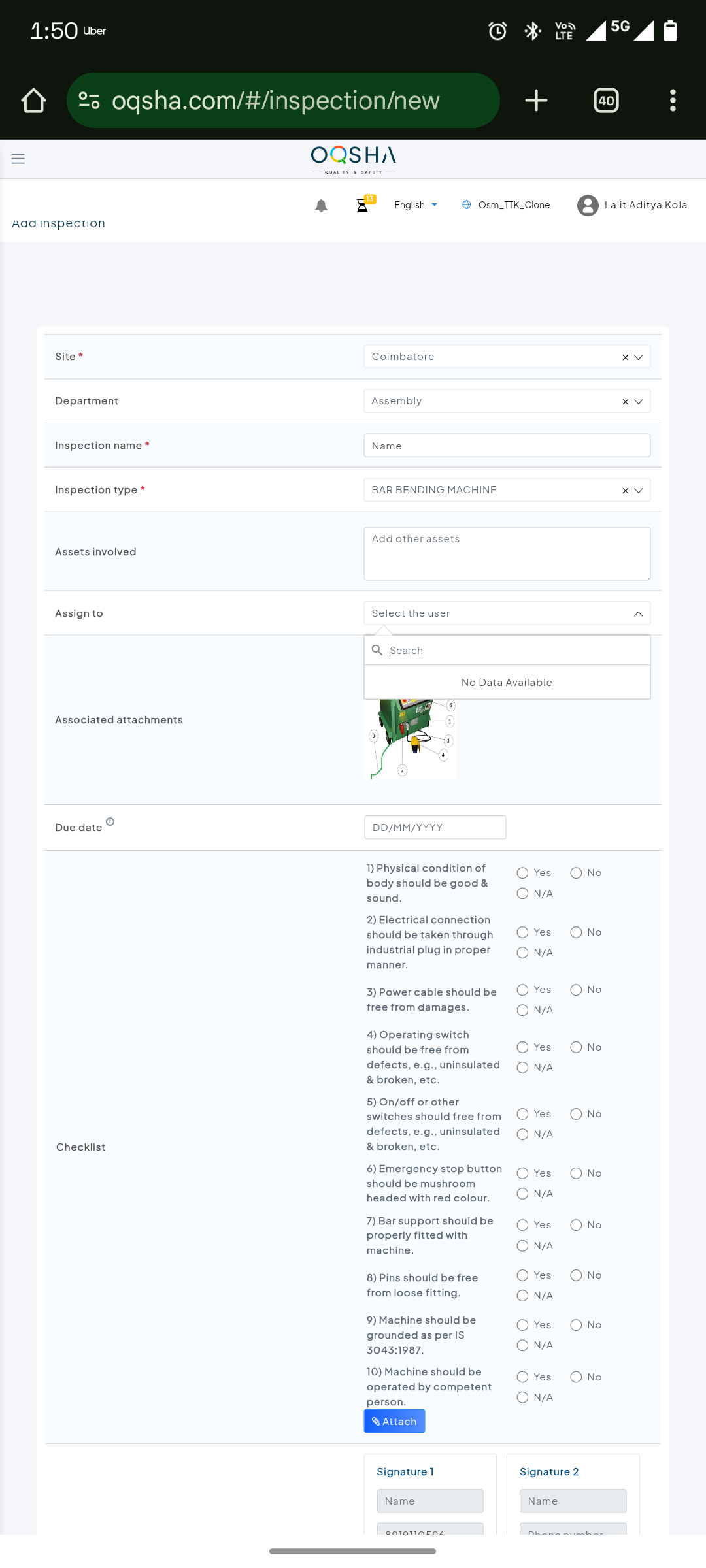Open the browser three-dot overflow menu

pyautogui.click(x=673, y=101)
